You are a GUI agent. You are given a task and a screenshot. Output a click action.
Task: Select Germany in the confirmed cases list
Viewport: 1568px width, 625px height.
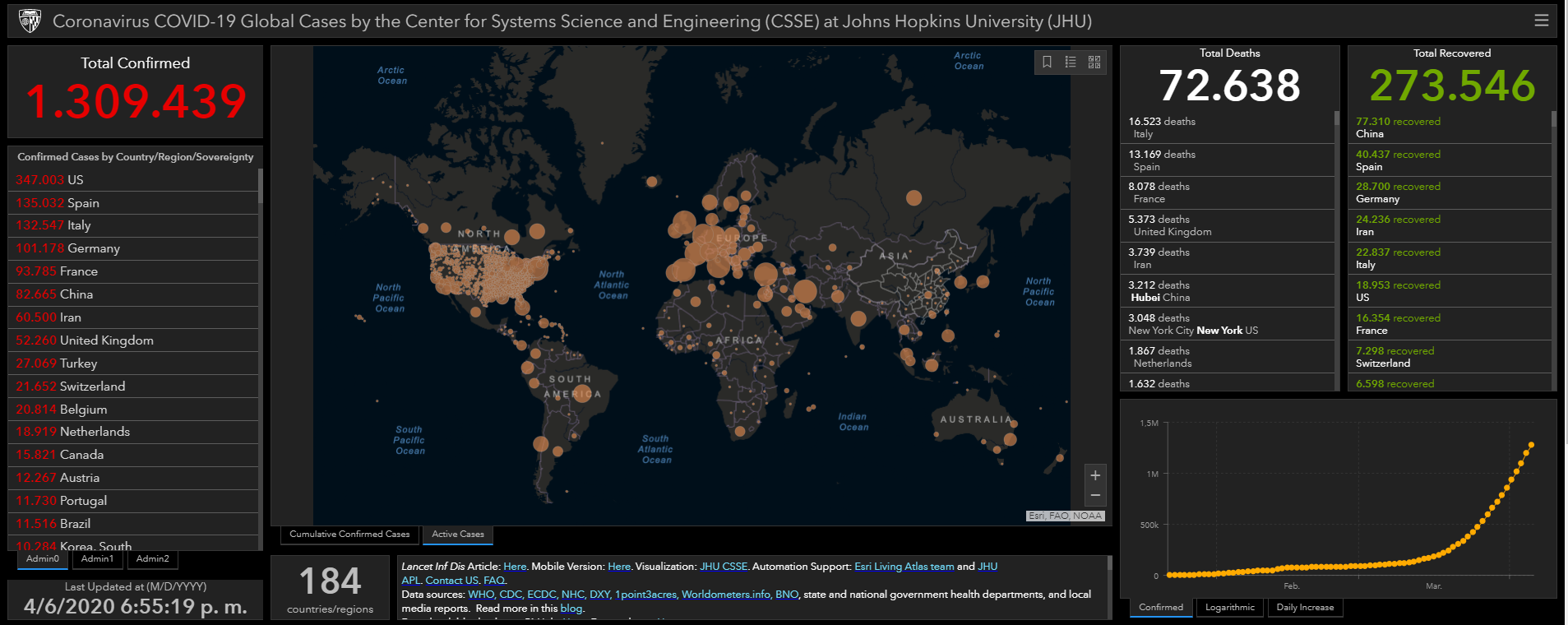[x=93, y=248]
